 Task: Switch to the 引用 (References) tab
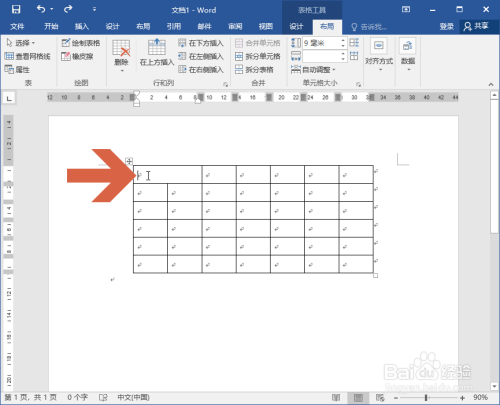pos(174,26)
